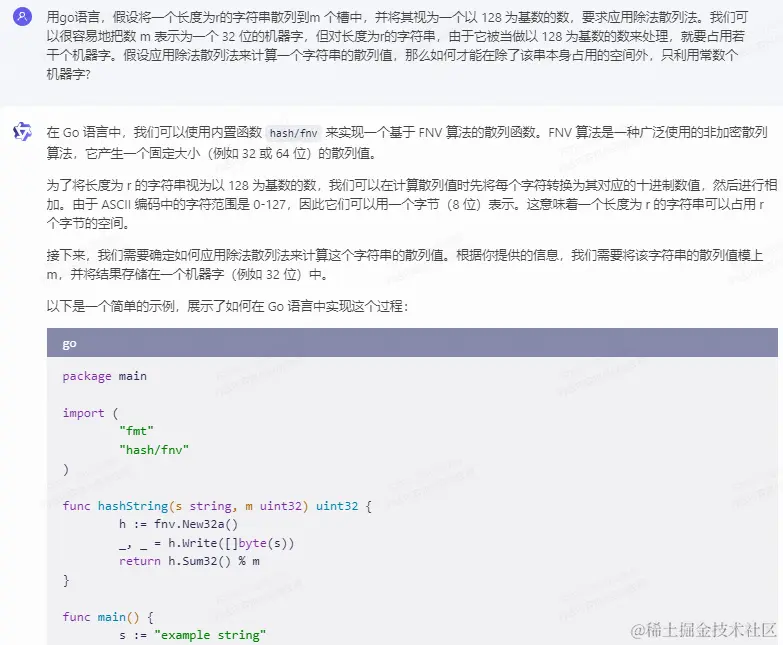Click the 'h := fnv.New32a()' line
This screenshot has height=645, width=783.
[x=178, y=524]
